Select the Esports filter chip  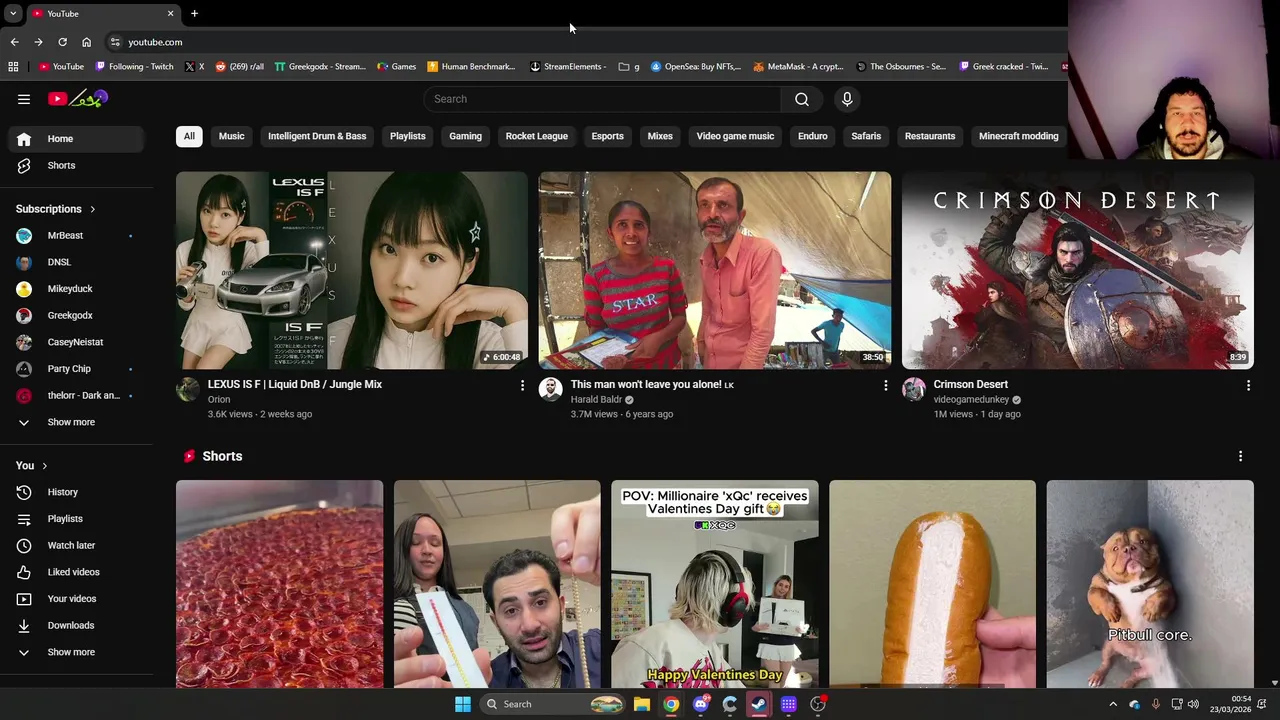pyautogui.click(x=607, y=136)
